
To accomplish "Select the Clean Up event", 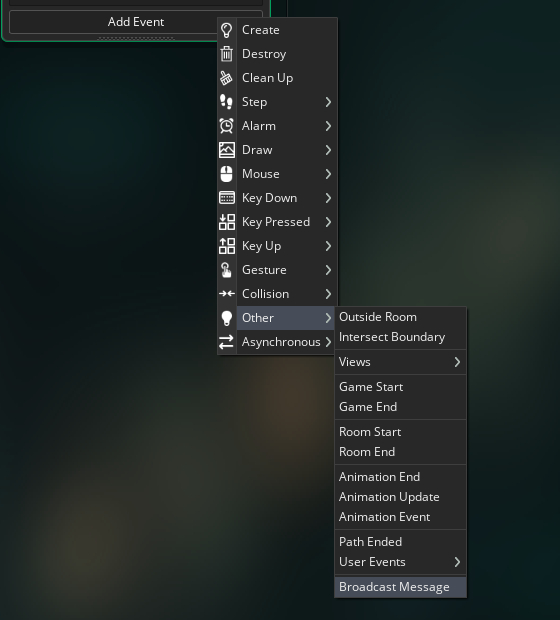I will coord(277,78).
